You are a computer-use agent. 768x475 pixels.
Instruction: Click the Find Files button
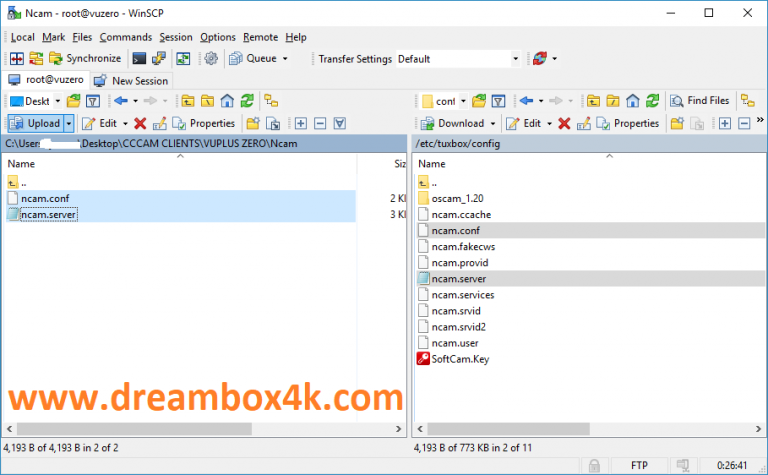[x=699, y=101]
